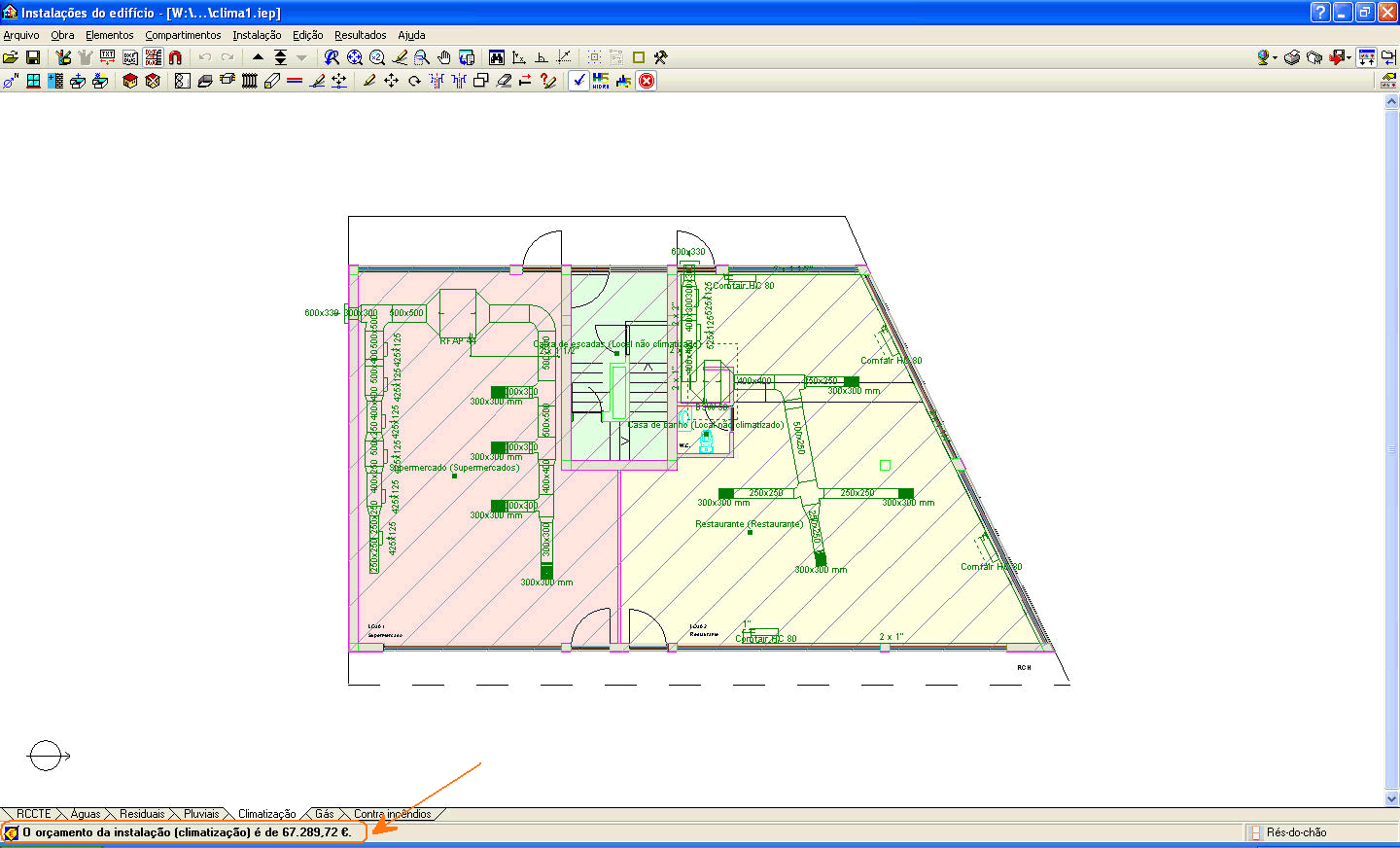Open the export icon dropdown arrow
The image size is (1400, 848).
pos(1349,58)
